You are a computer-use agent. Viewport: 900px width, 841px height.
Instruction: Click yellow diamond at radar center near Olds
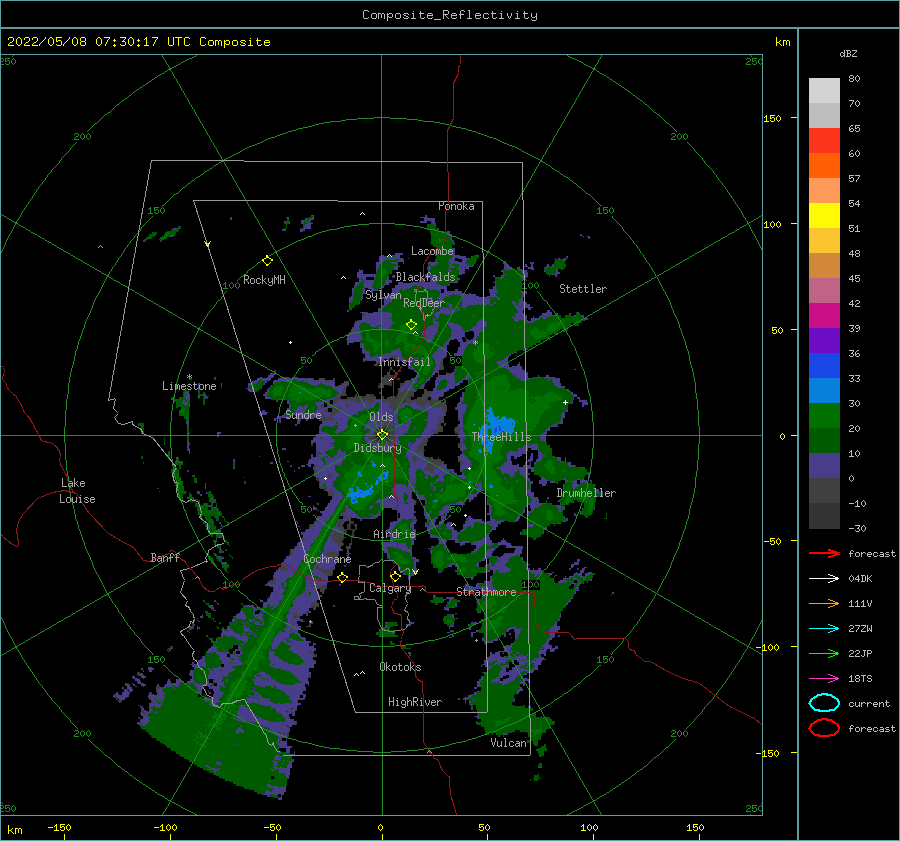[x=382, y=435]
